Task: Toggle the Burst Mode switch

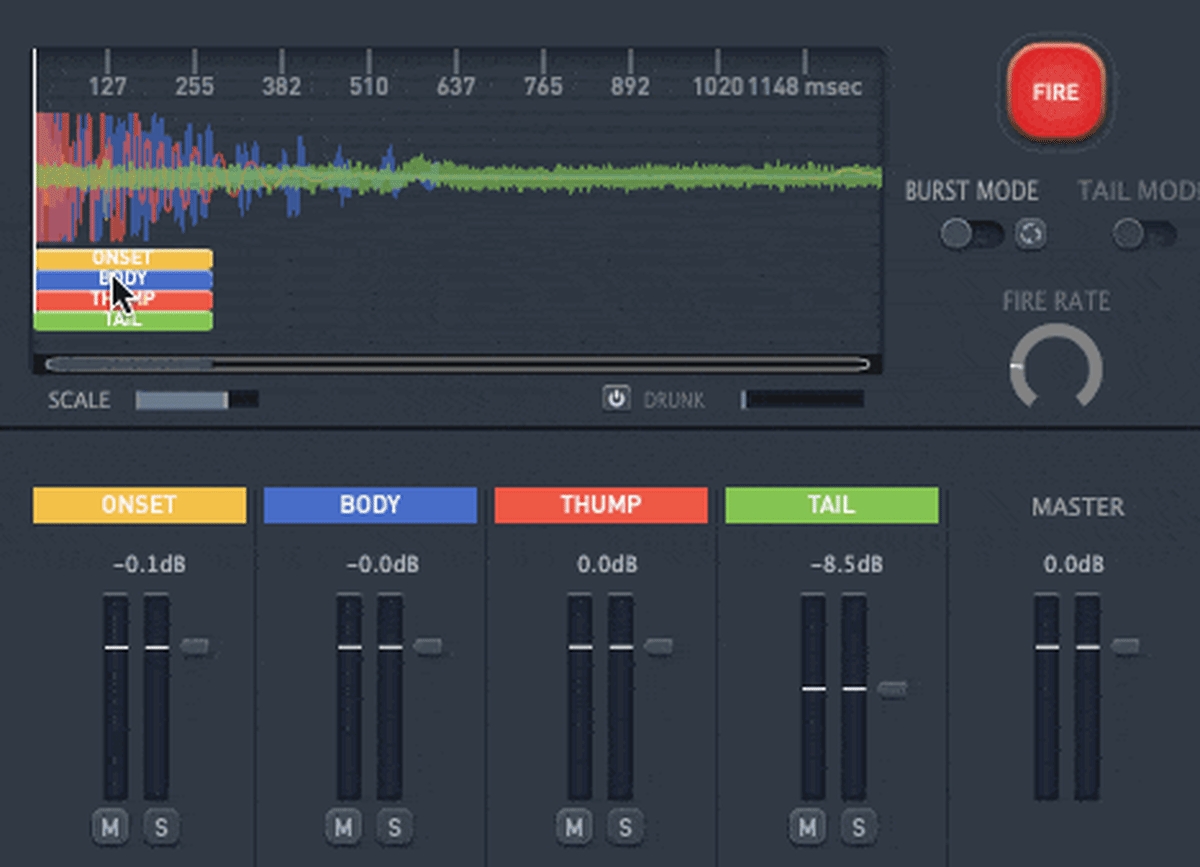Action: 971,235
